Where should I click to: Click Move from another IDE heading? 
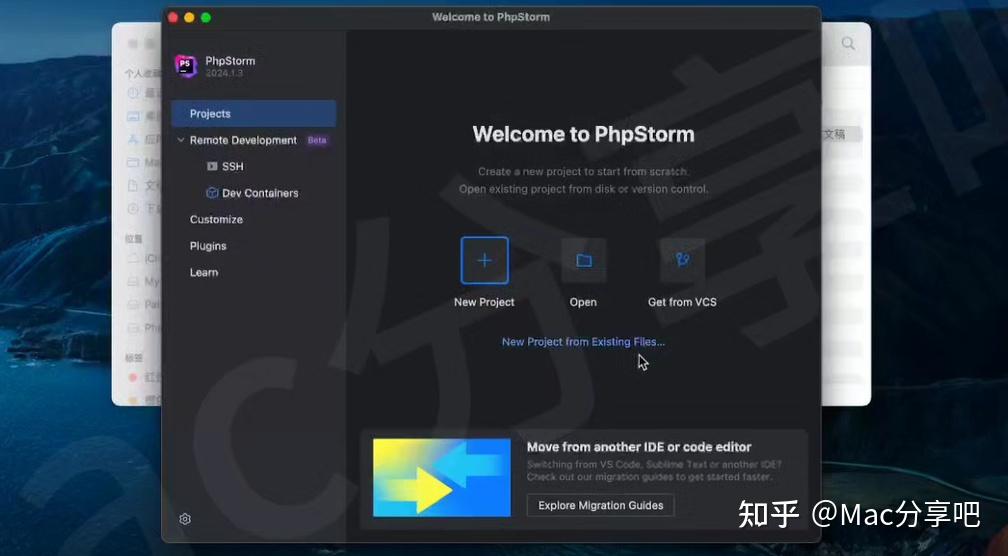pyautogui.click(x=639, y=447)
